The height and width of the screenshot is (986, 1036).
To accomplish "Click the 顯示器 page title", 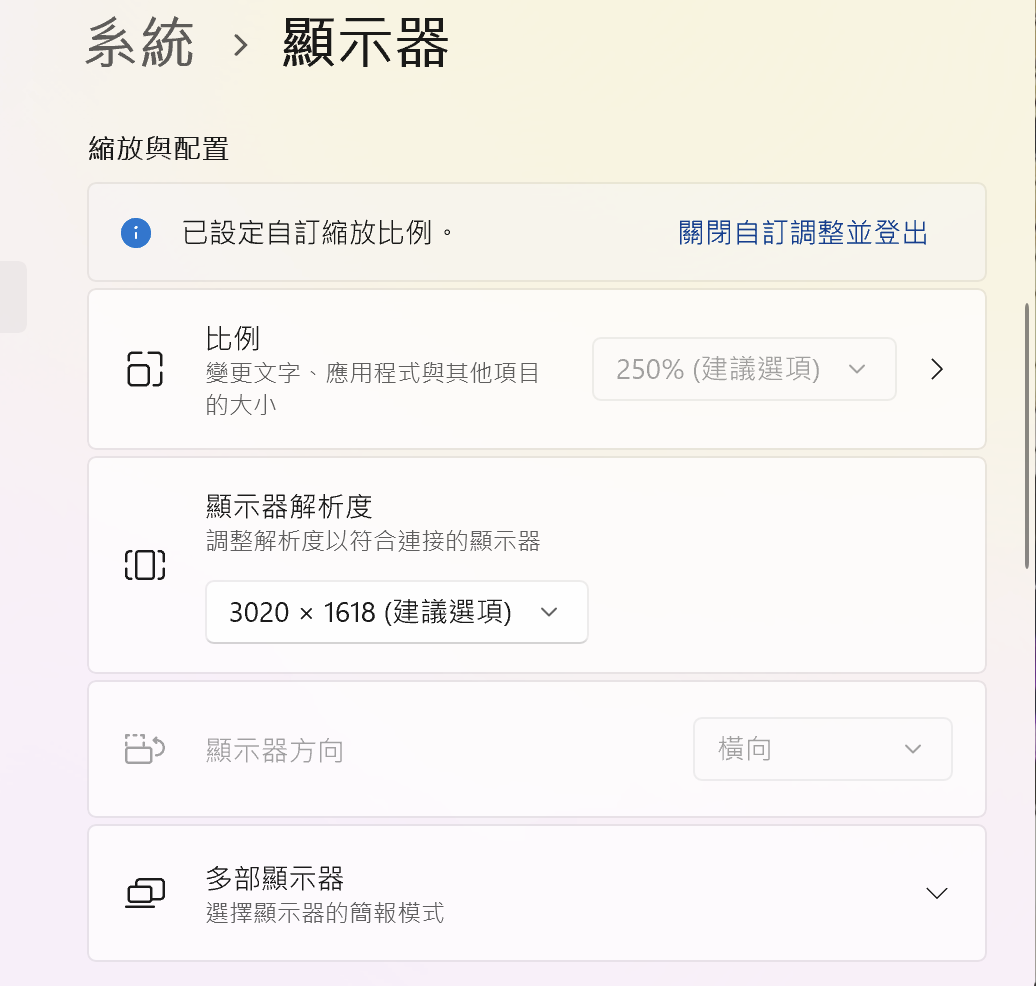I will [366, 45].
